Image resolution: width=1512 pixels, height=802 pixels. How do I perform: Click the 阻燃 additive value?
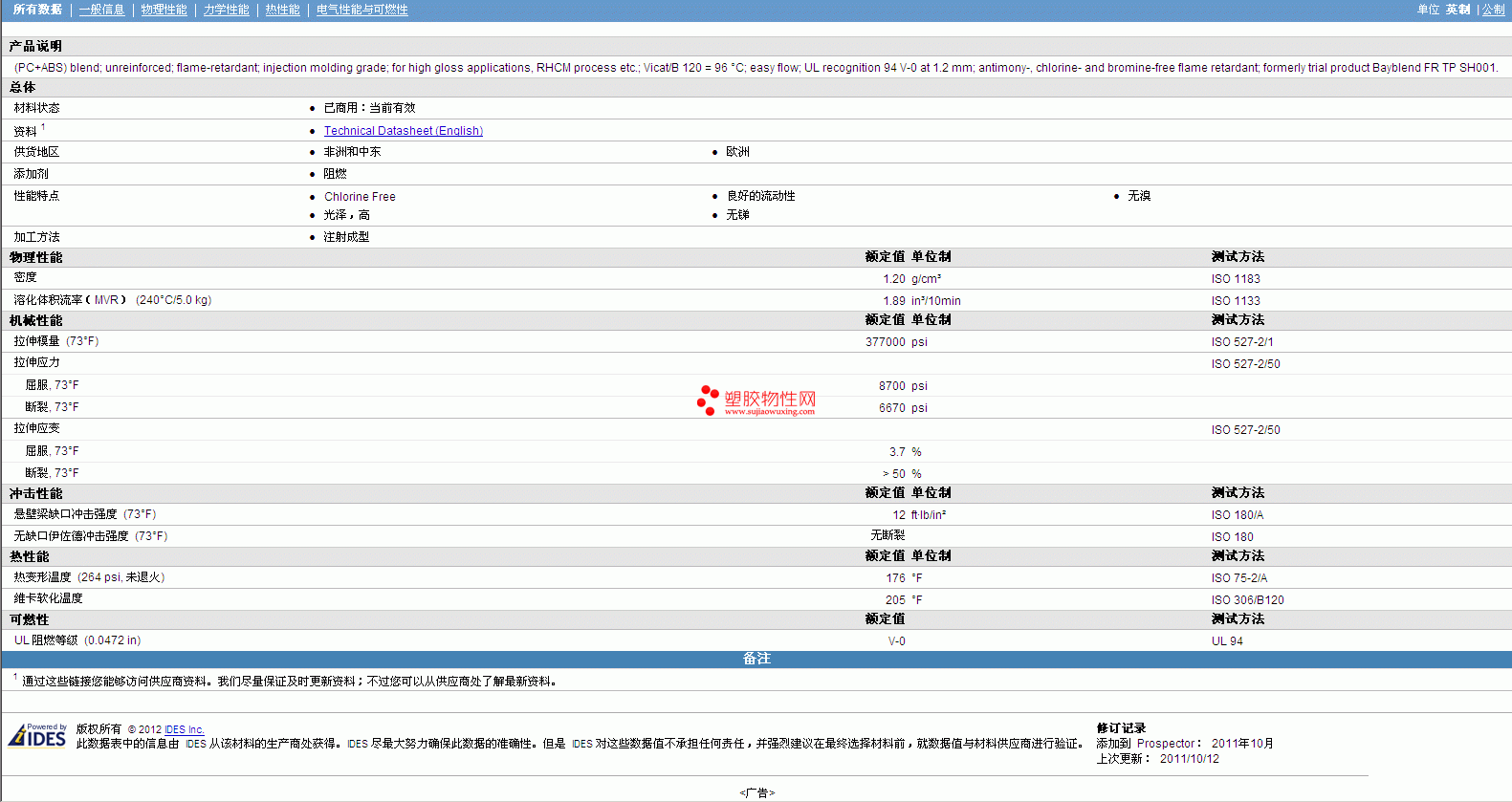pyautogui.click(x=335, y=174)
